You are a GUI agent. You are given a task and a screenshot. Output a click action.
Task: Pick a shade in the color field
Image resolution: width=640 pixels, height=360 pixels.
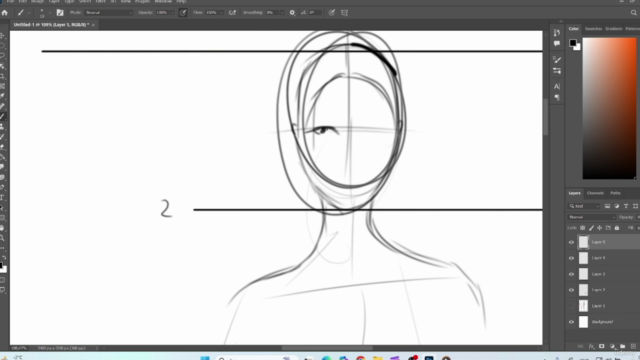click(x=609, y=108)
